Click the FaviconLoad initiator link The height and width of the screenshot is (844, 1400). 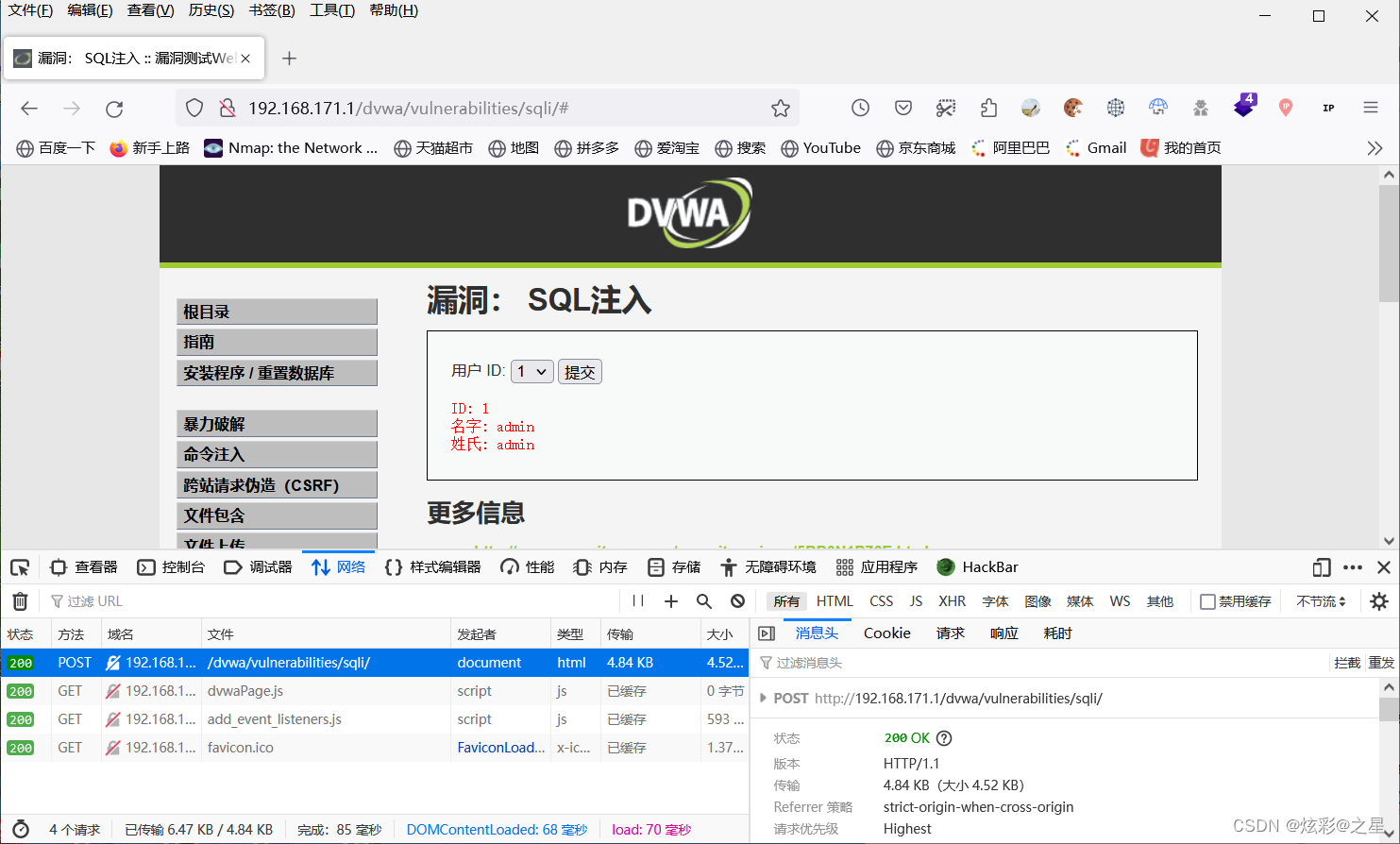(x=501, y=748)
